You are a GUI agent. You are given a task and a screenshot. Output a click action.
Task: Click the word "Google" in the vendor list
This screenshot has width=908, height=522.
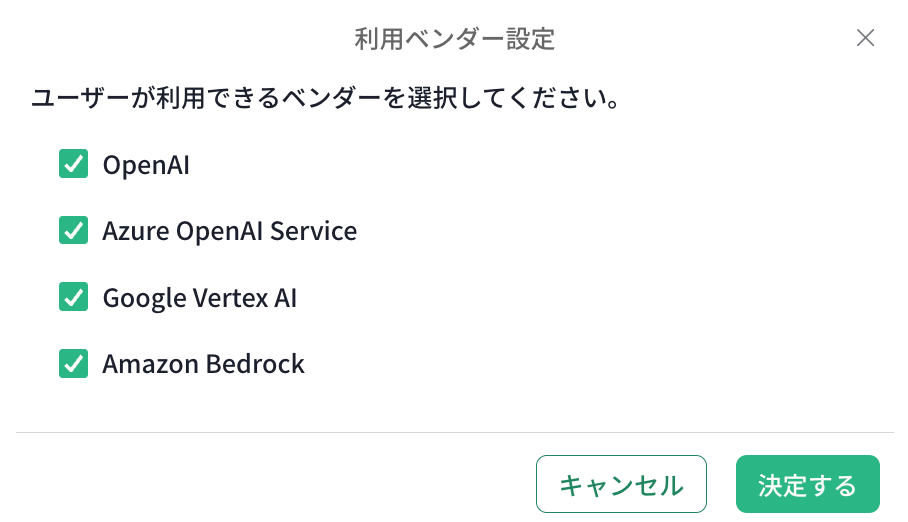pyautogui.click(x=142, y=298)
